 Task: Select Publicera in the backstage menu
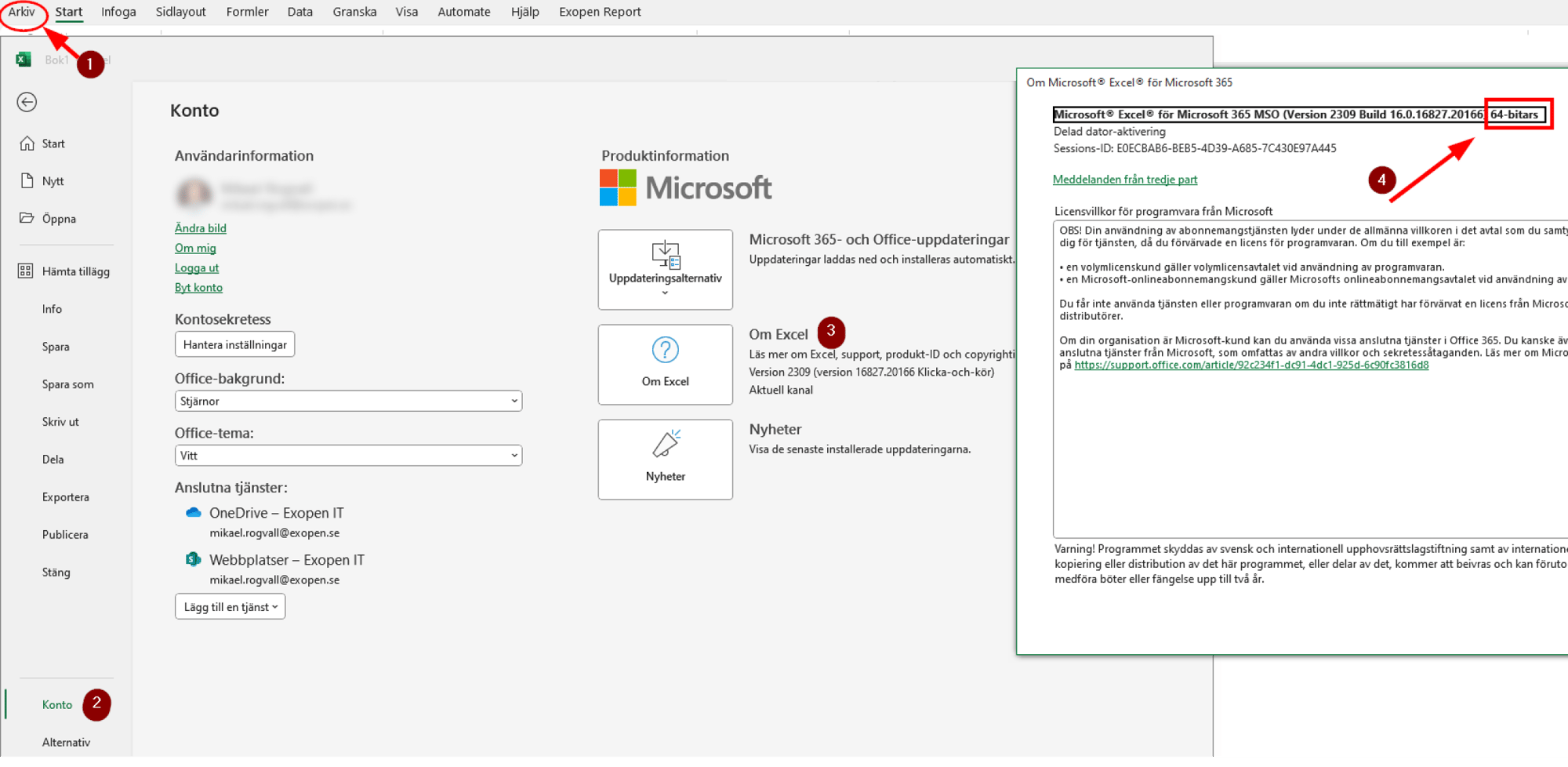pos(65,535)
